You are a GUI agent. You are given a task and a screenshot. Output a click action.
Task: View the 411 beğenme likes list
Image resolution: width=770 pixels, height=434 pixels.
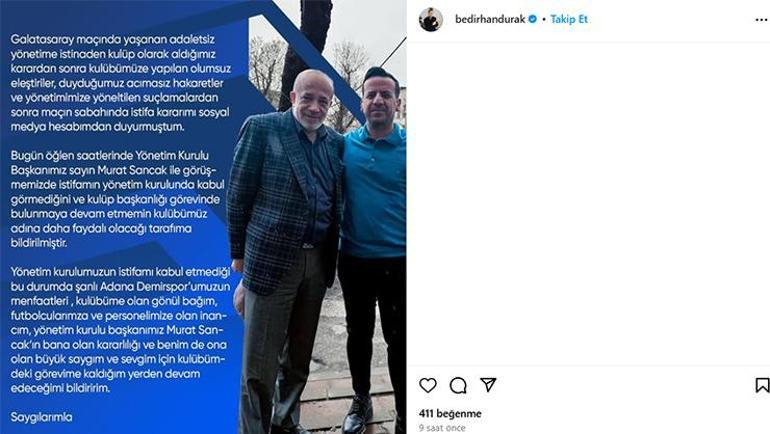pyautogui.click(x=450, y=413)
